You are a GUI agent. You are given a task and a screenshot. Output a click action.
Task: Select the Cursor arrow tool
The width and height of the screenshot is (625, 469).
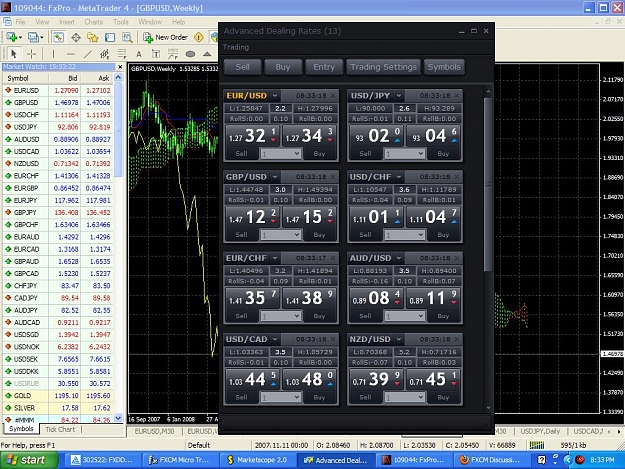tap(14, 53)
